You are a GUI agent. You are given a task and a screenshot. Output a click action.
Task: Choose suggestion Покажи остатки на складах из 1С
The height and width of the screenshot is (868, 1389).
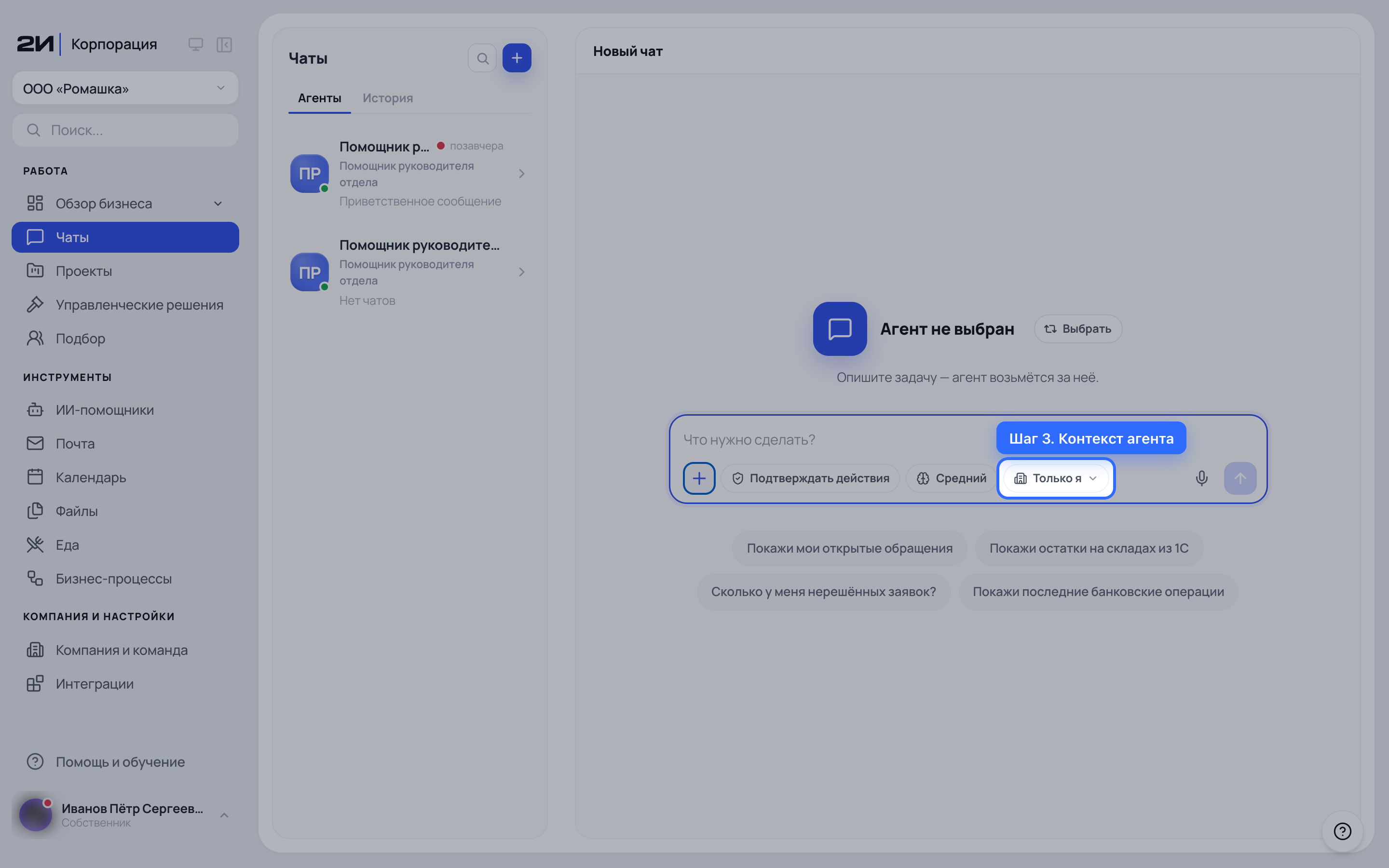pos(1089,548)
